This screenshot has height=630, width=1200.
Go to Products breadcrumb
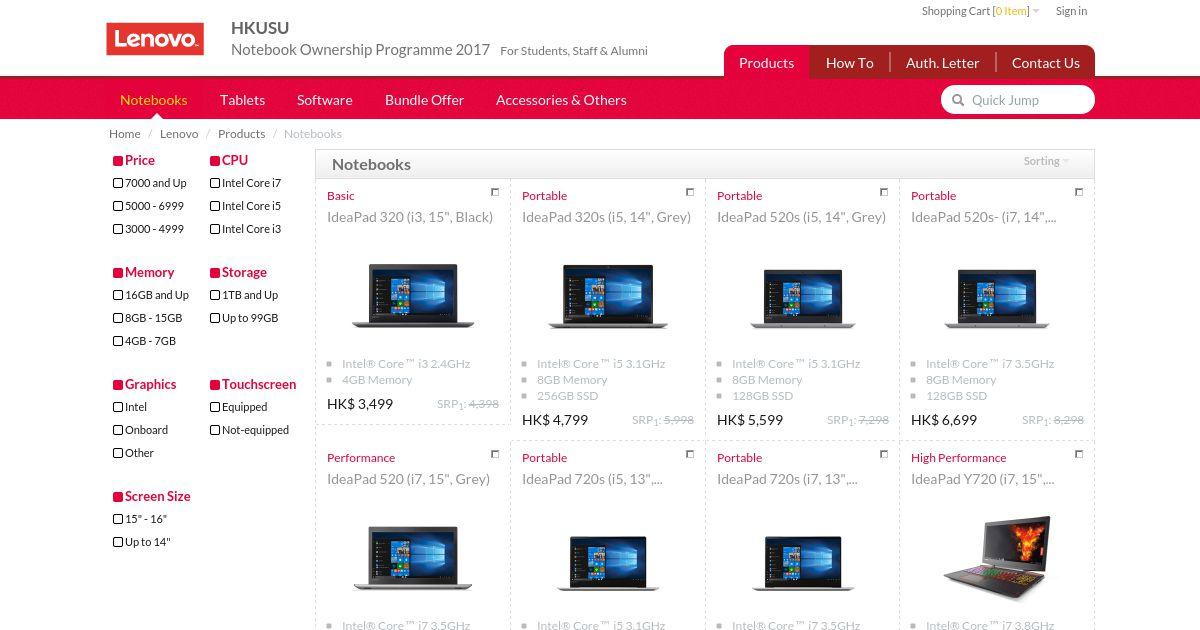point(242,134)
